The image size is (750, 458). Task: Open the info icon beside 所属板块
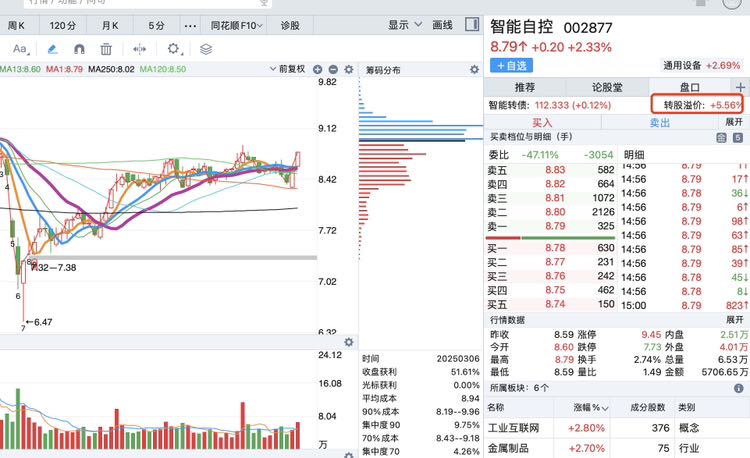point(739,388)
